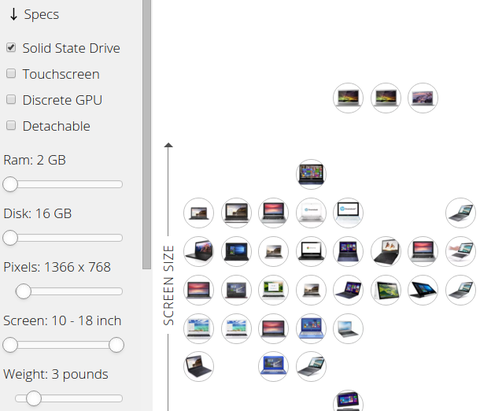Viewport: 480px width, 411px height.
Task: Click the 'Pixels: 1366 x 768' label
Action: coord(57,267)
